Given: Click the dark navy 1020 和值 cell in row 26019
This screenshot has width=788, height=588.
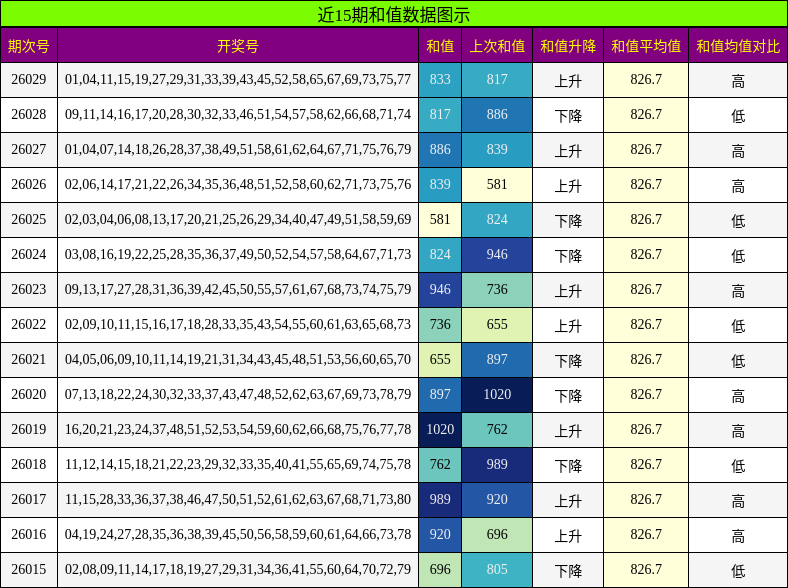Looking at the screenshot, I should click(440, 430).
